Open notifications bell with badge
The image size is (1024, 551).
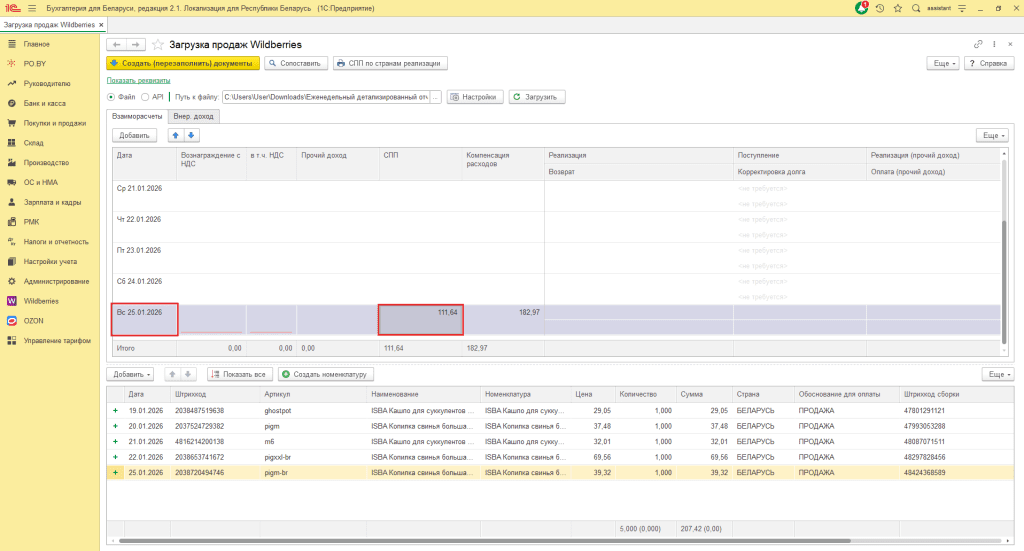[862, 8]
